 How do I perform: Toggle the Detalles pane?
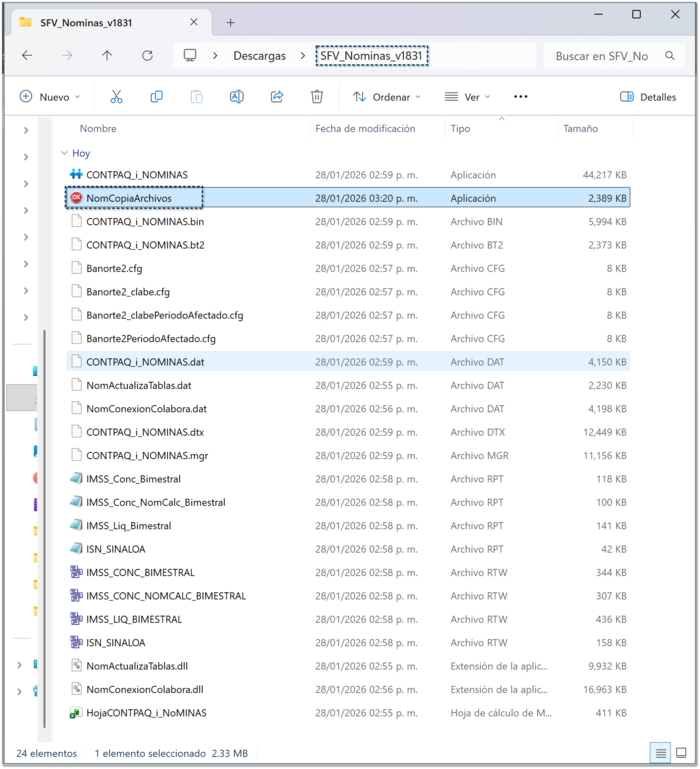(x=648, y=97)
